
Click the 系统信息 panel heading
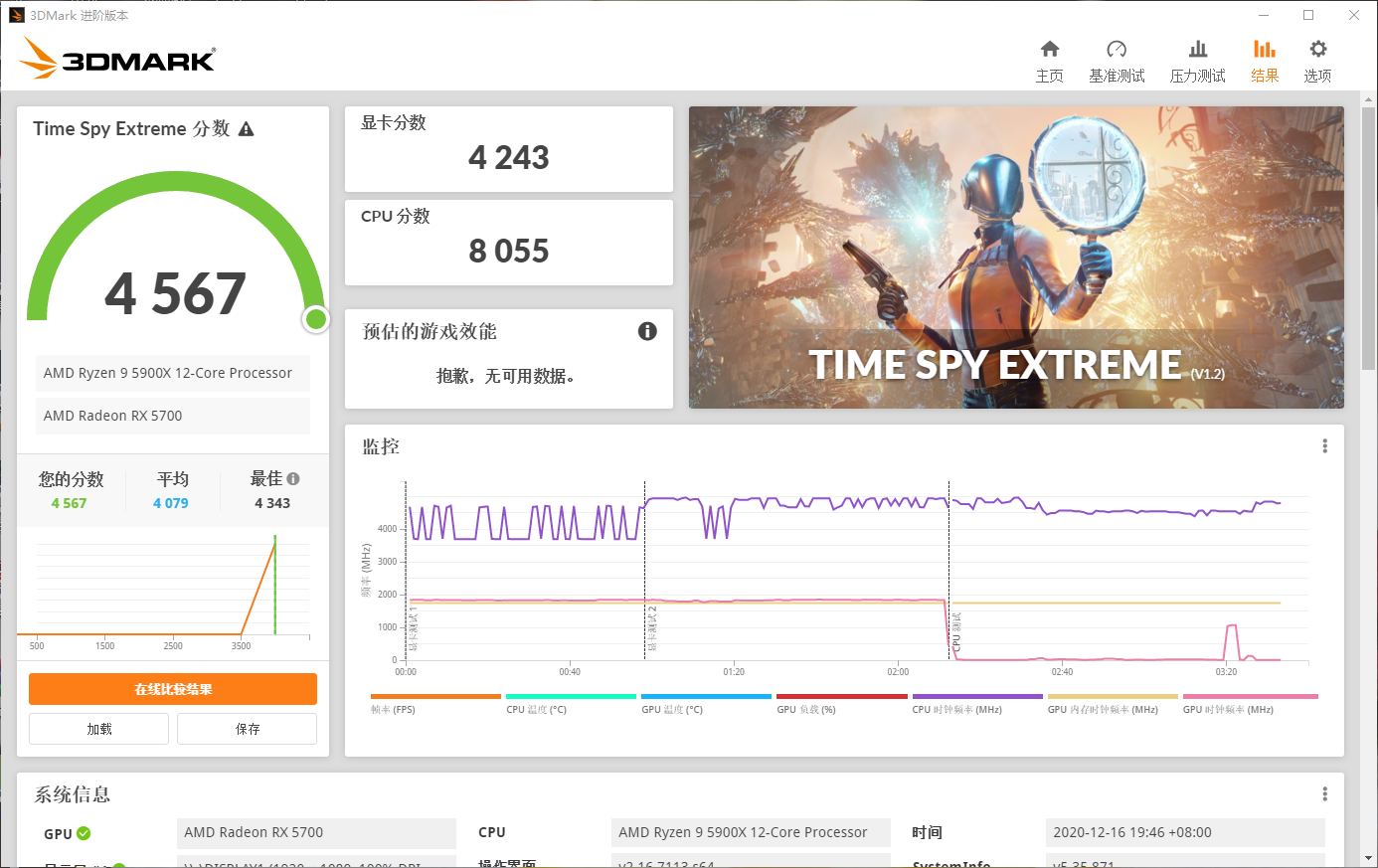click(x=72, y=793)
